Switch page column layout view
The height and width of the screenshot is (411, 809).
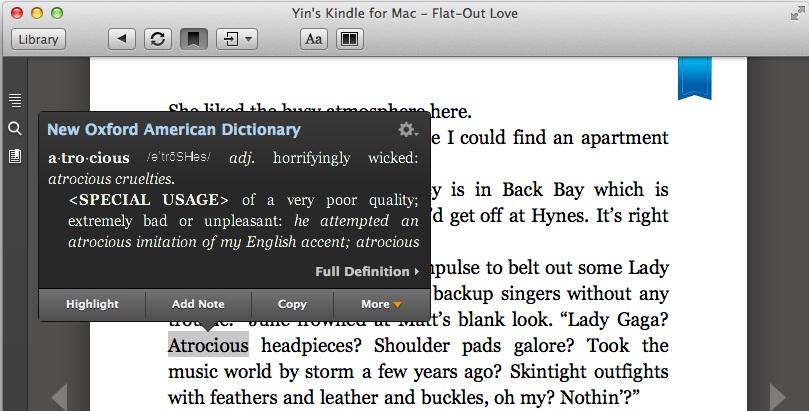[x=350, y=39]
